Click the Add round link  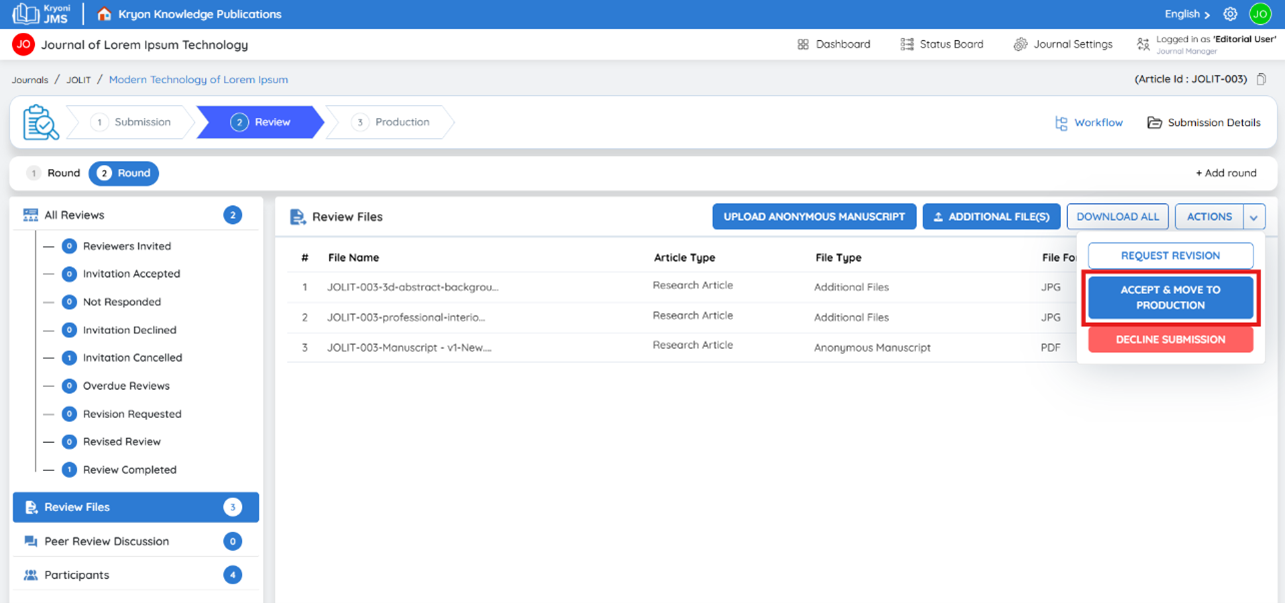(1226, 173)
